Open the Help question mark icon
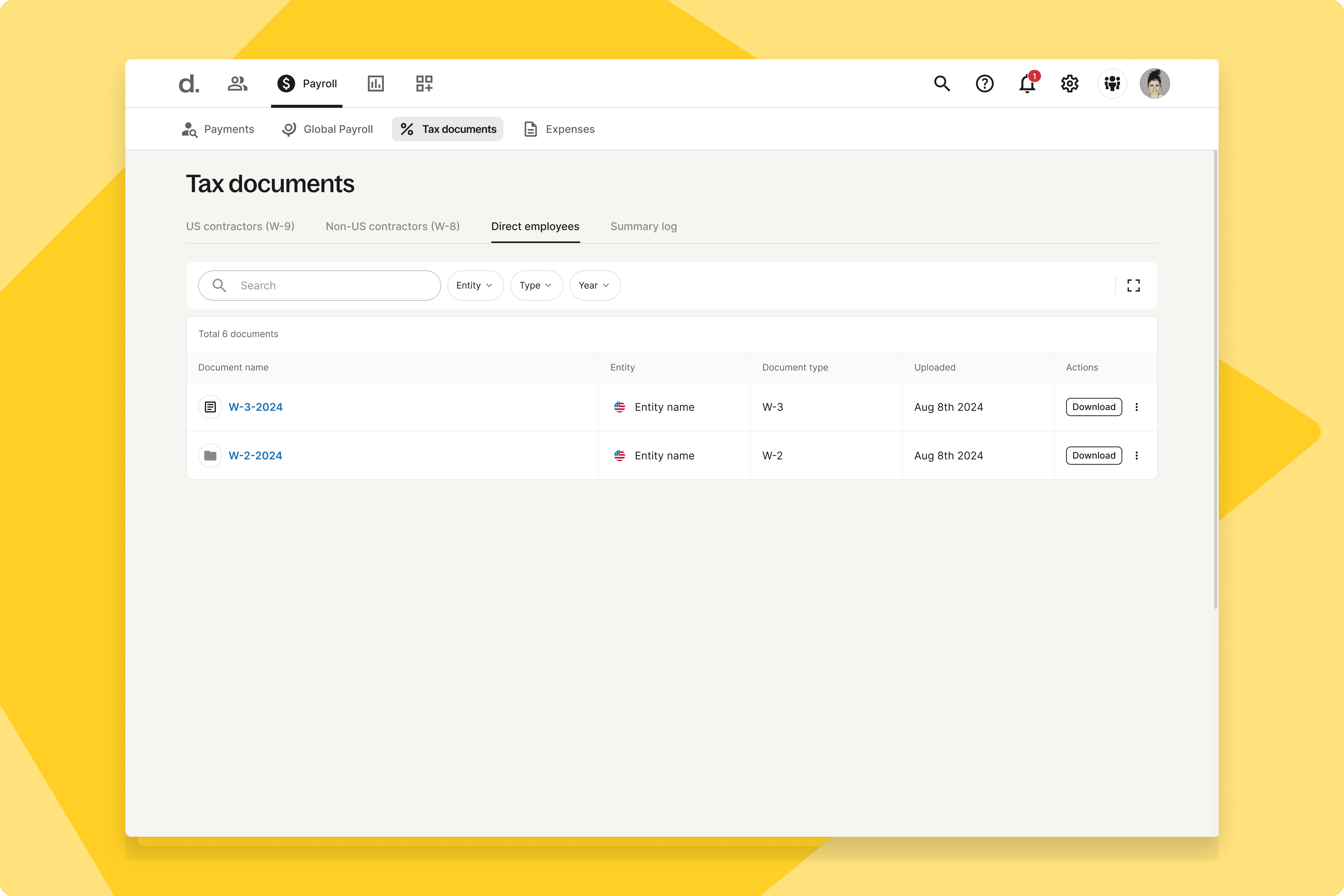This screenshot has width=1344, height=896. click(985, 84)
